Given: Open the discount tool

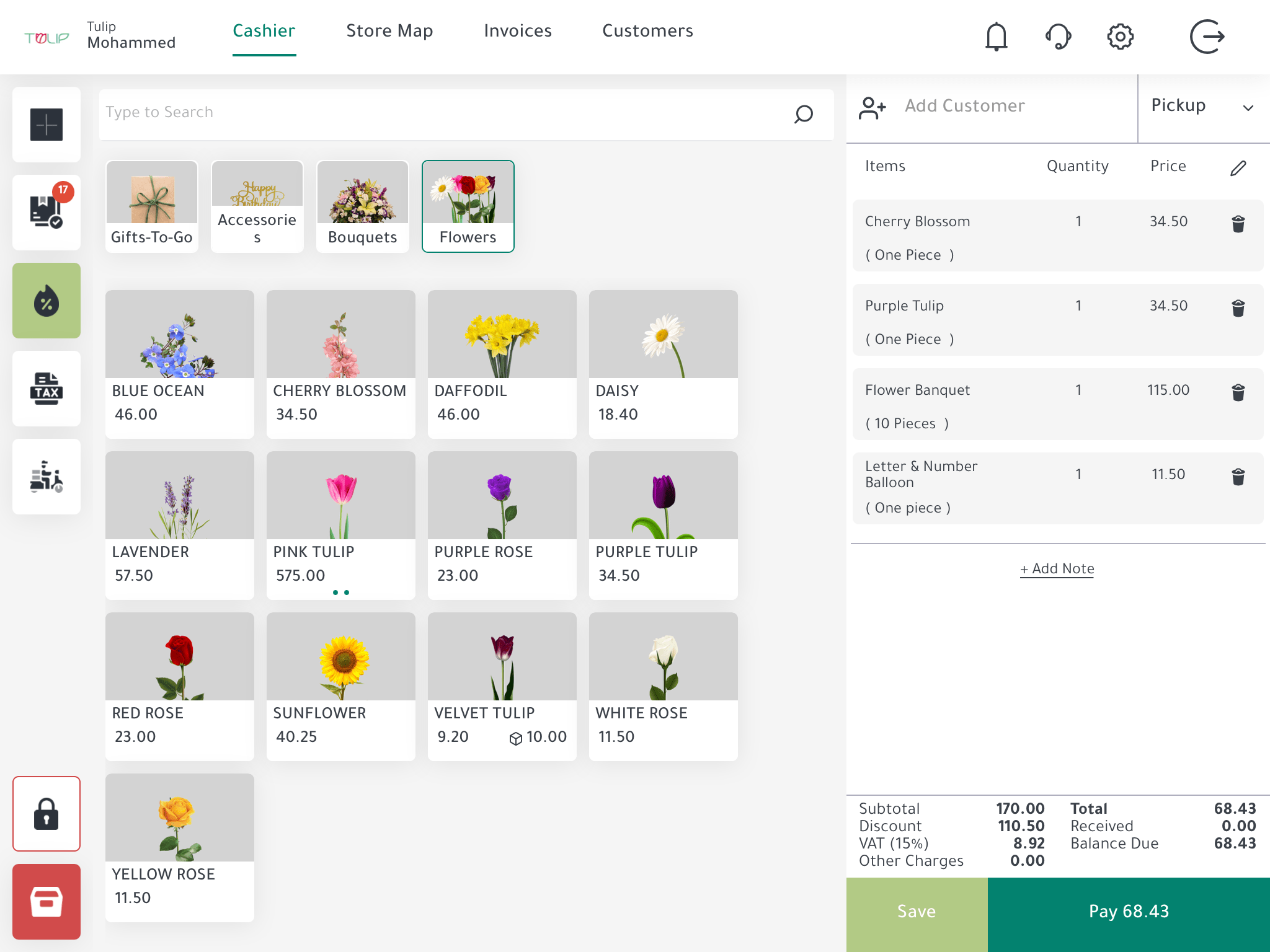Looking at the screenshot, I should pyautogui.click(x=46, y=301).
